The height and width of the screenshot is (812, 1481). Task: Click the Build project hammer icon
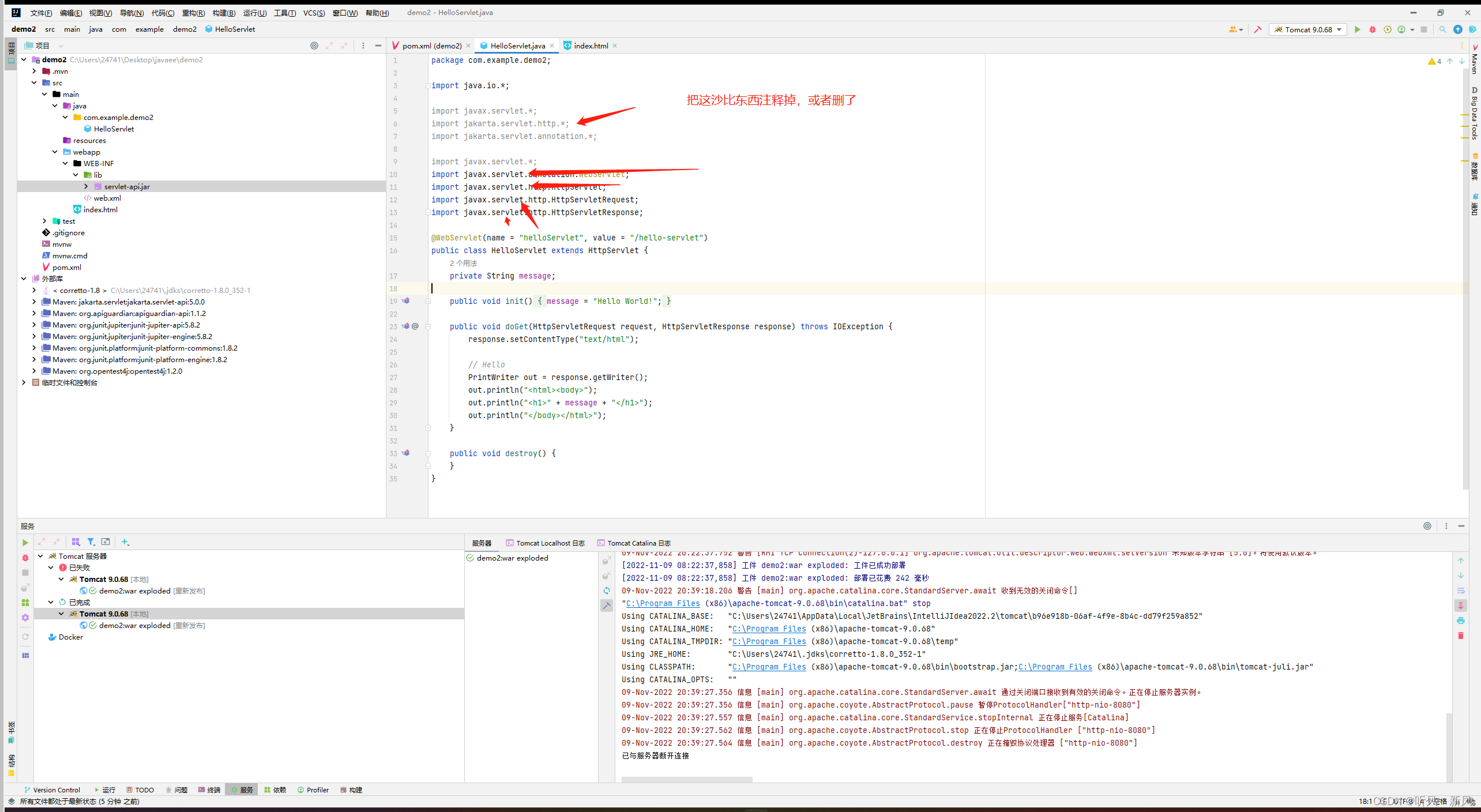[x=1258, y=29]
